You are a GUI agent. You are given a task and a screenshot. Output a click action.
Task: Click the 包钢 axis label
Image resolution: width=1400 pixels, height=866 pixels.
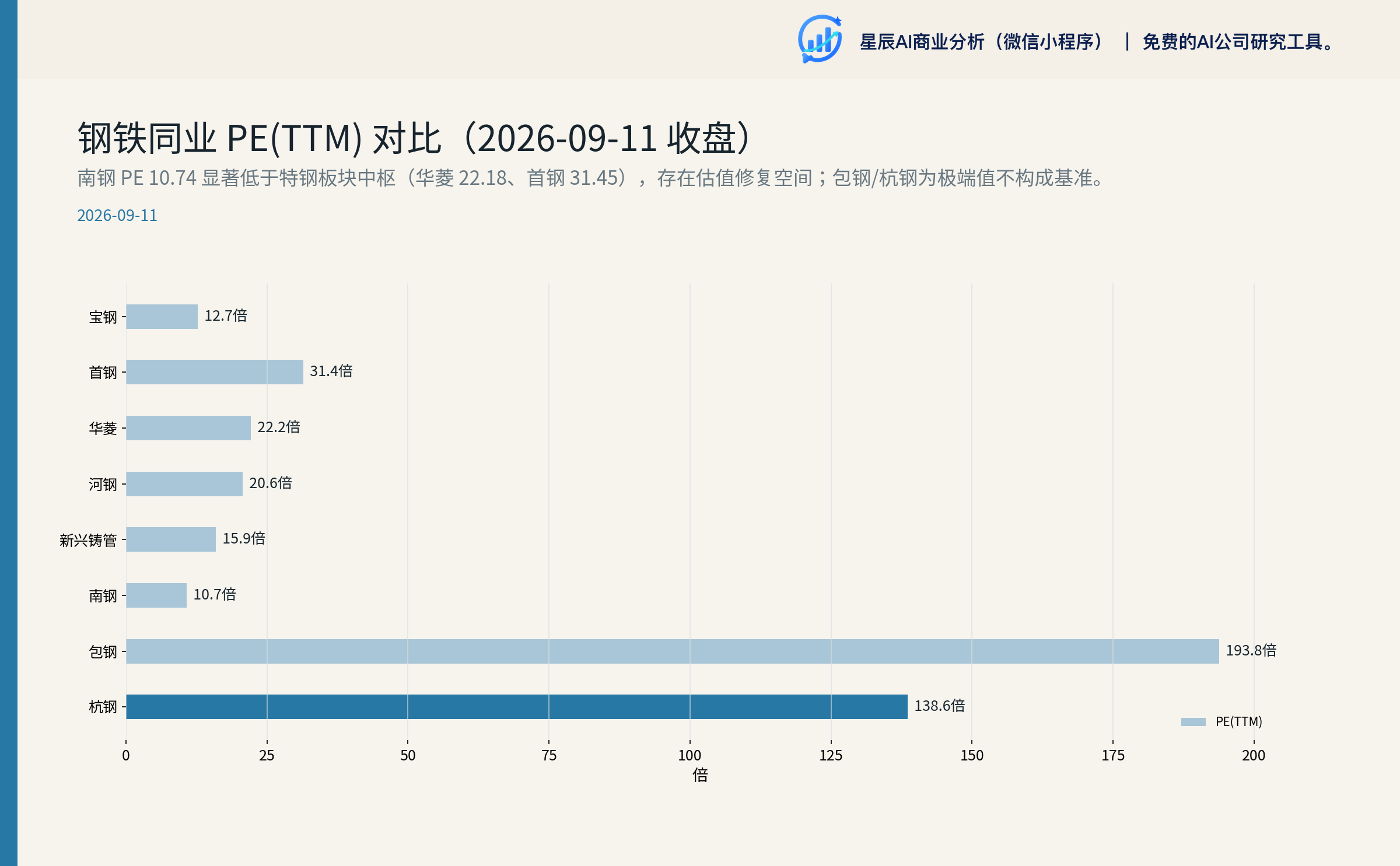pos(103,652)
